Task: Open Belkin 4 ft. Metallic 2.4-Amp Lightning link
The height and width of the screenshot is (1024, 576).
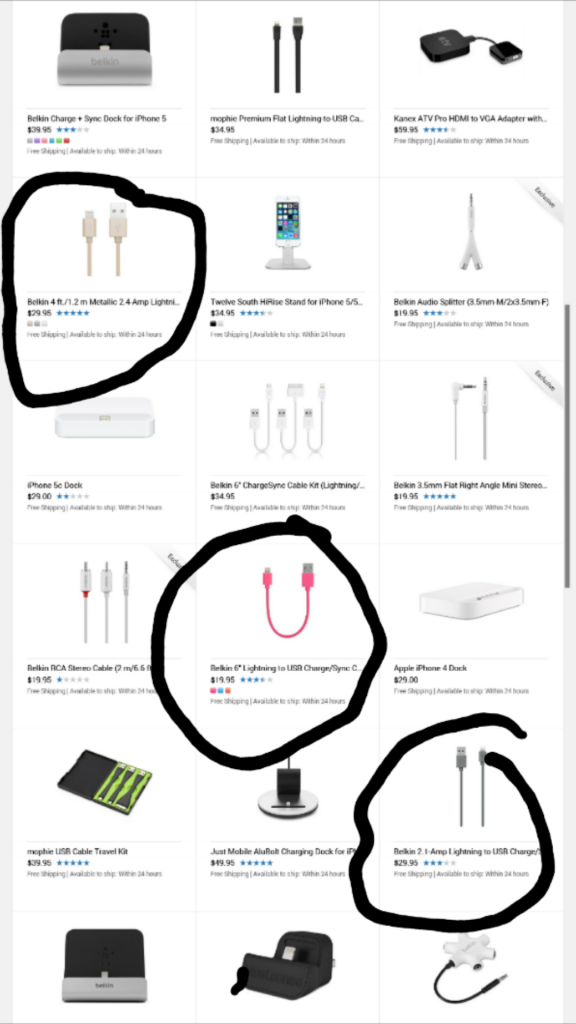Action: 103,302
